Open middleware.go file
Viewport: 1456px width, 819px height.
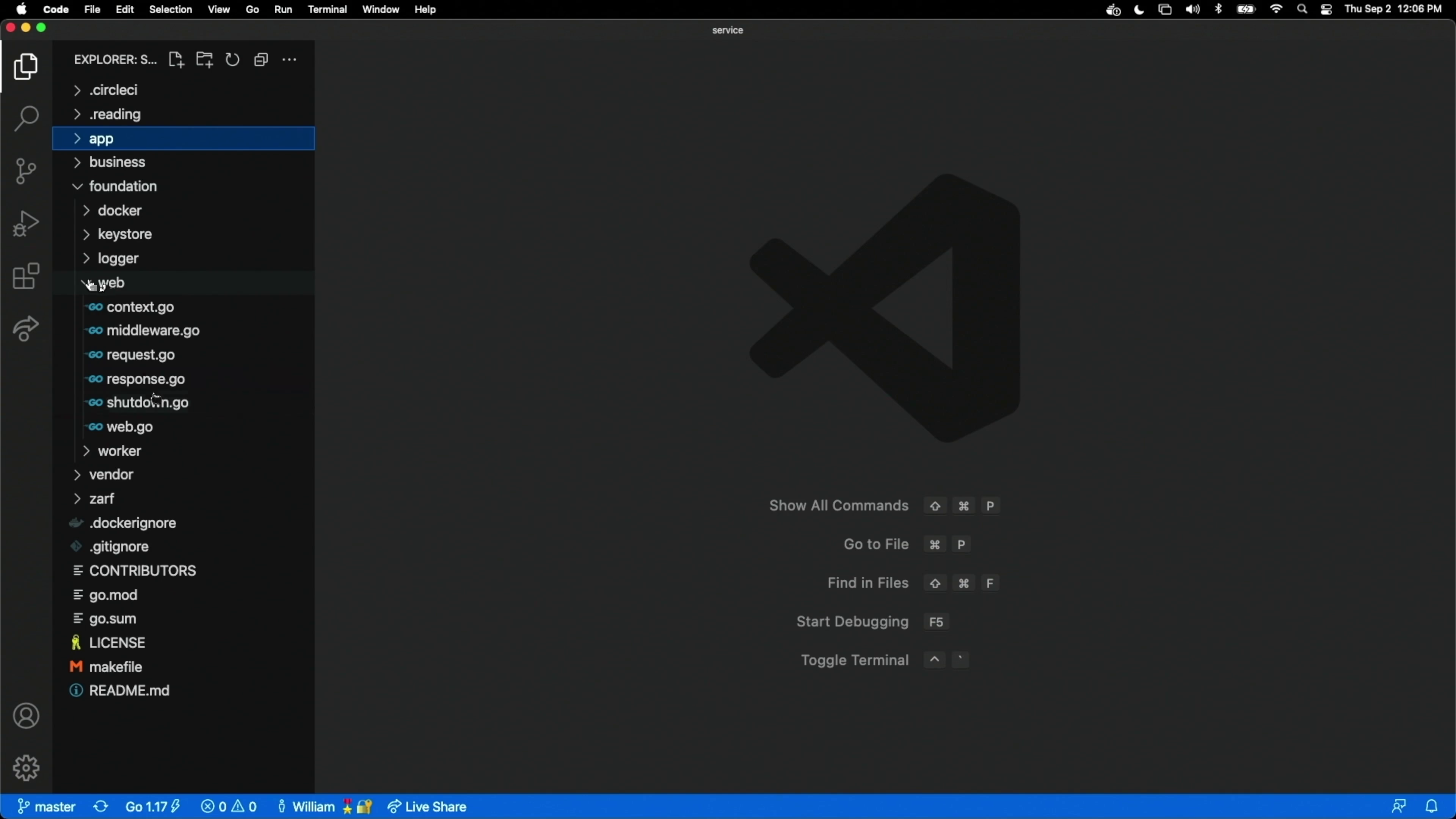[183, 331]
